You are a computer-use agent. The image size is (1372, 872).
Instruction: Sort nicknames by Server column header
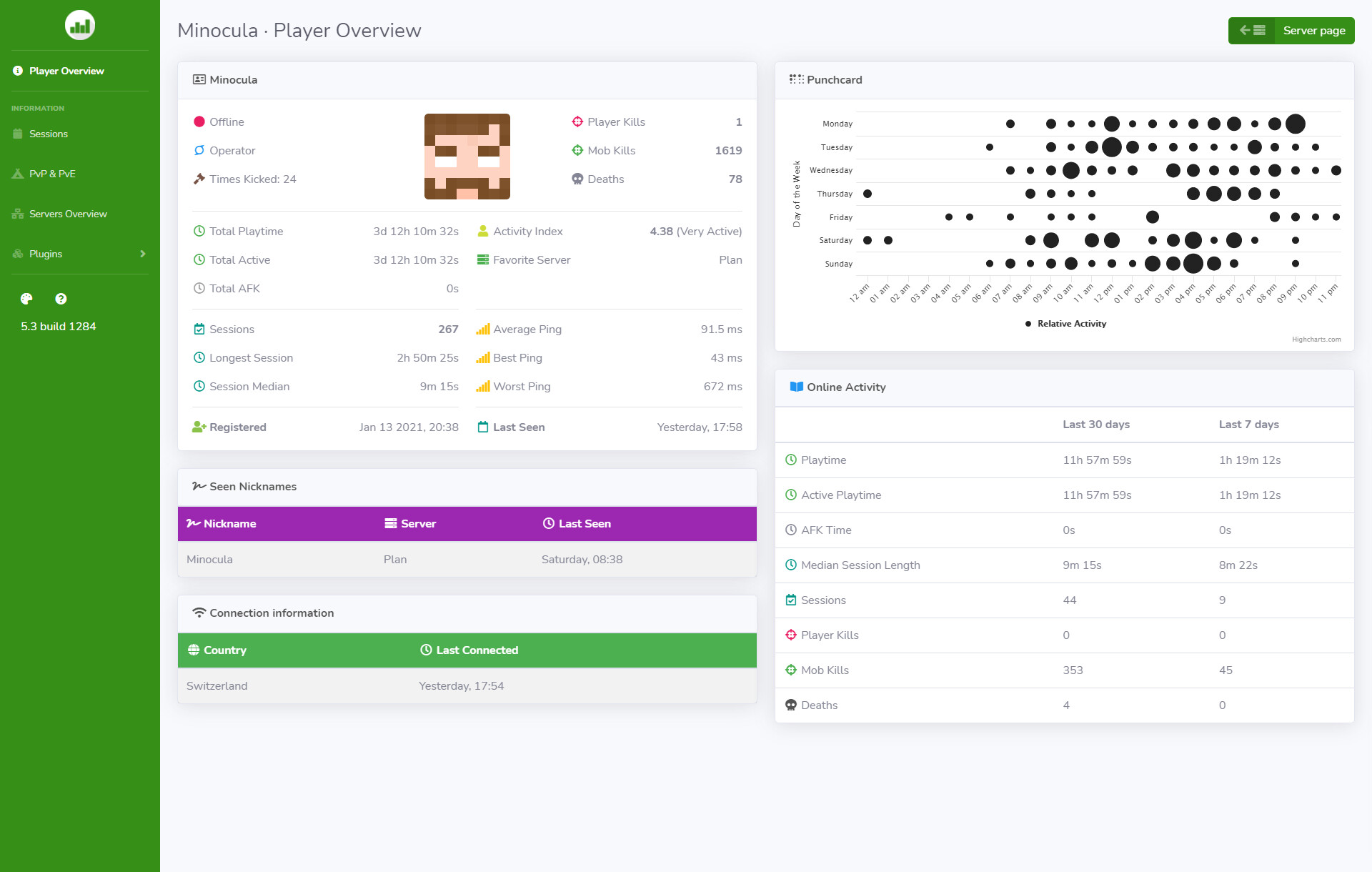(x=418, y=523)
